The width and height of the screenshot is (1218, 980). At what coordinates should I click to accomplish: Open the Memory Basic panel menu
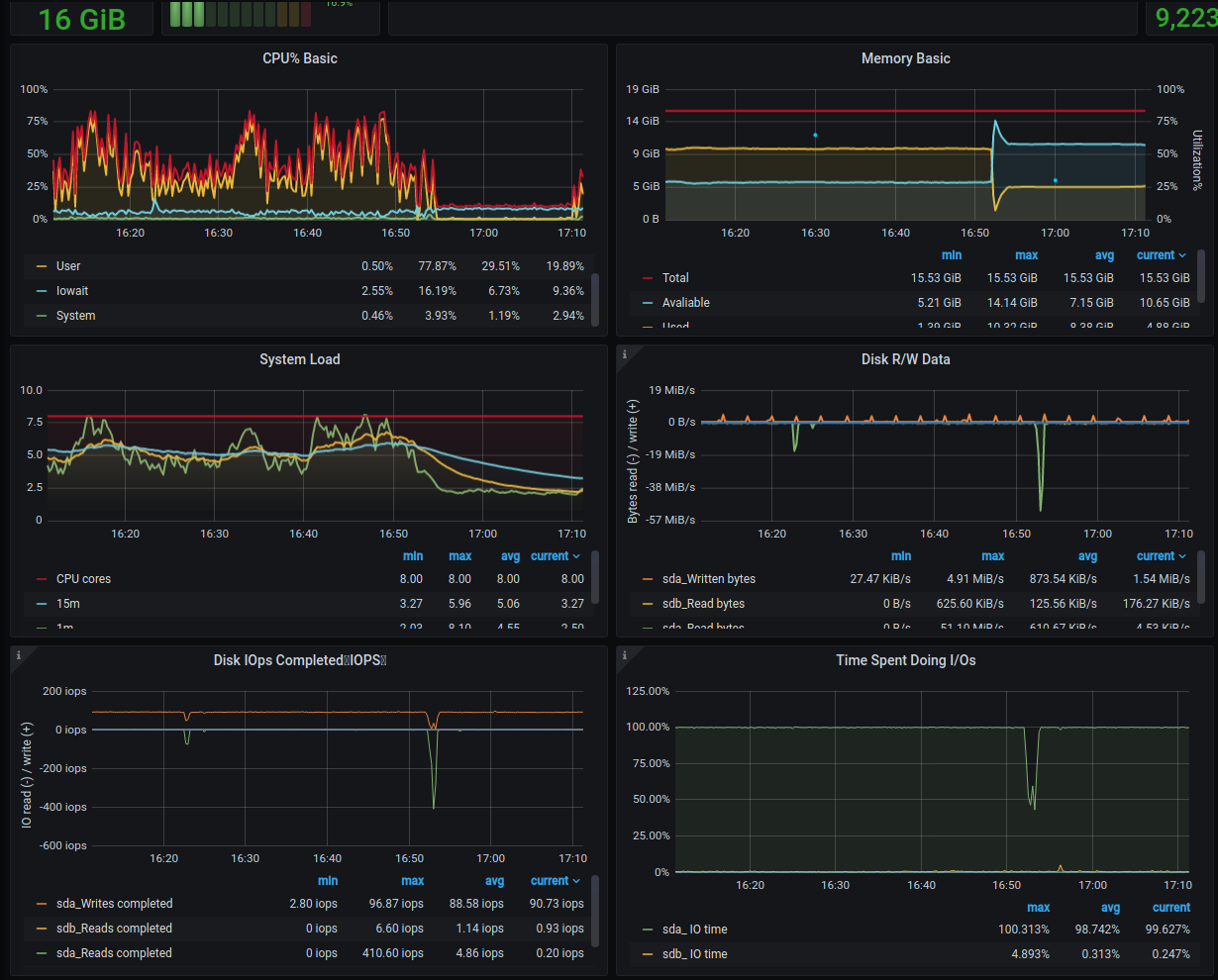pos(905,58)
